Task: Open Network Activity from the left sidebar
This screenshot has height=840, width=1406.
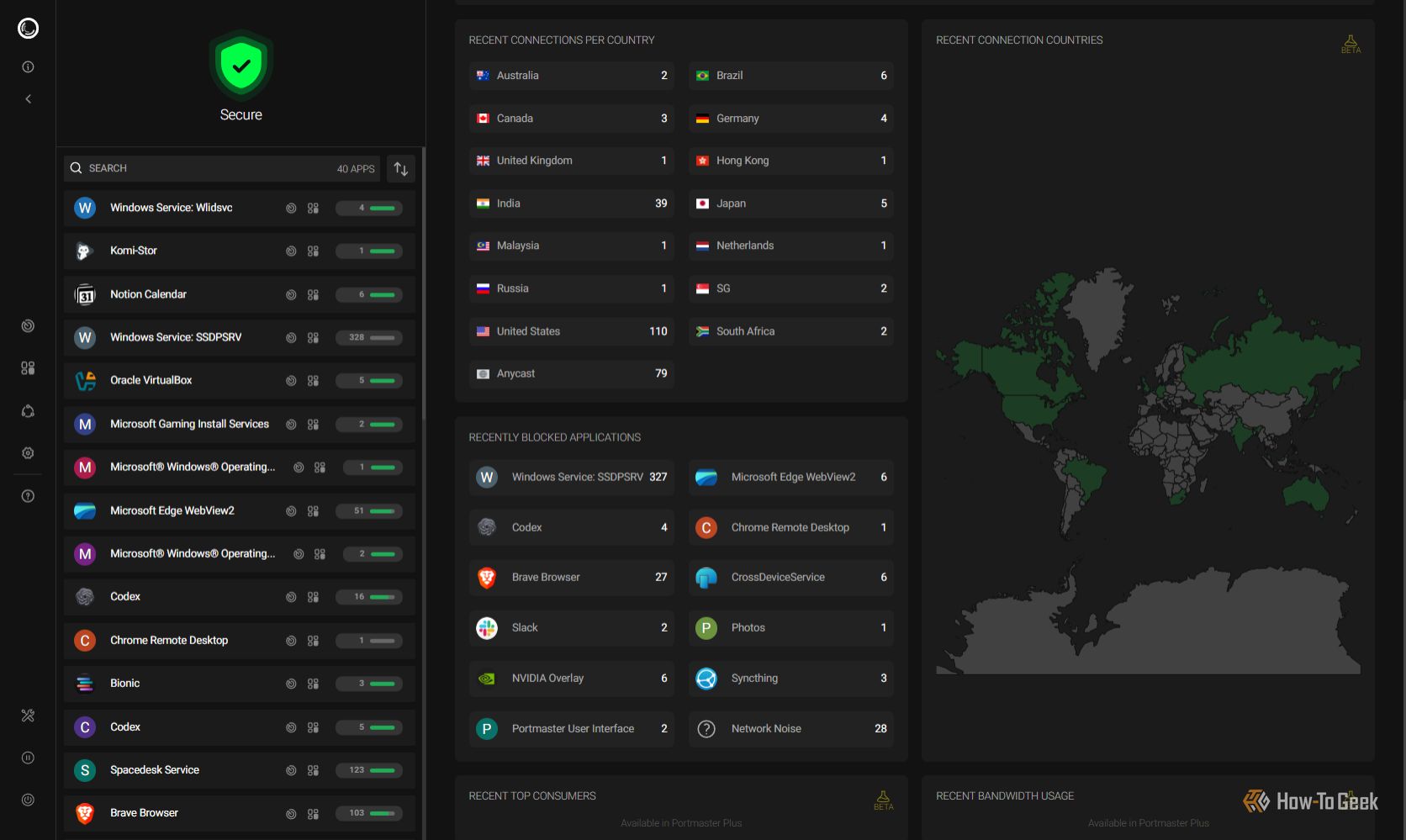Action: tap(28, 325)
